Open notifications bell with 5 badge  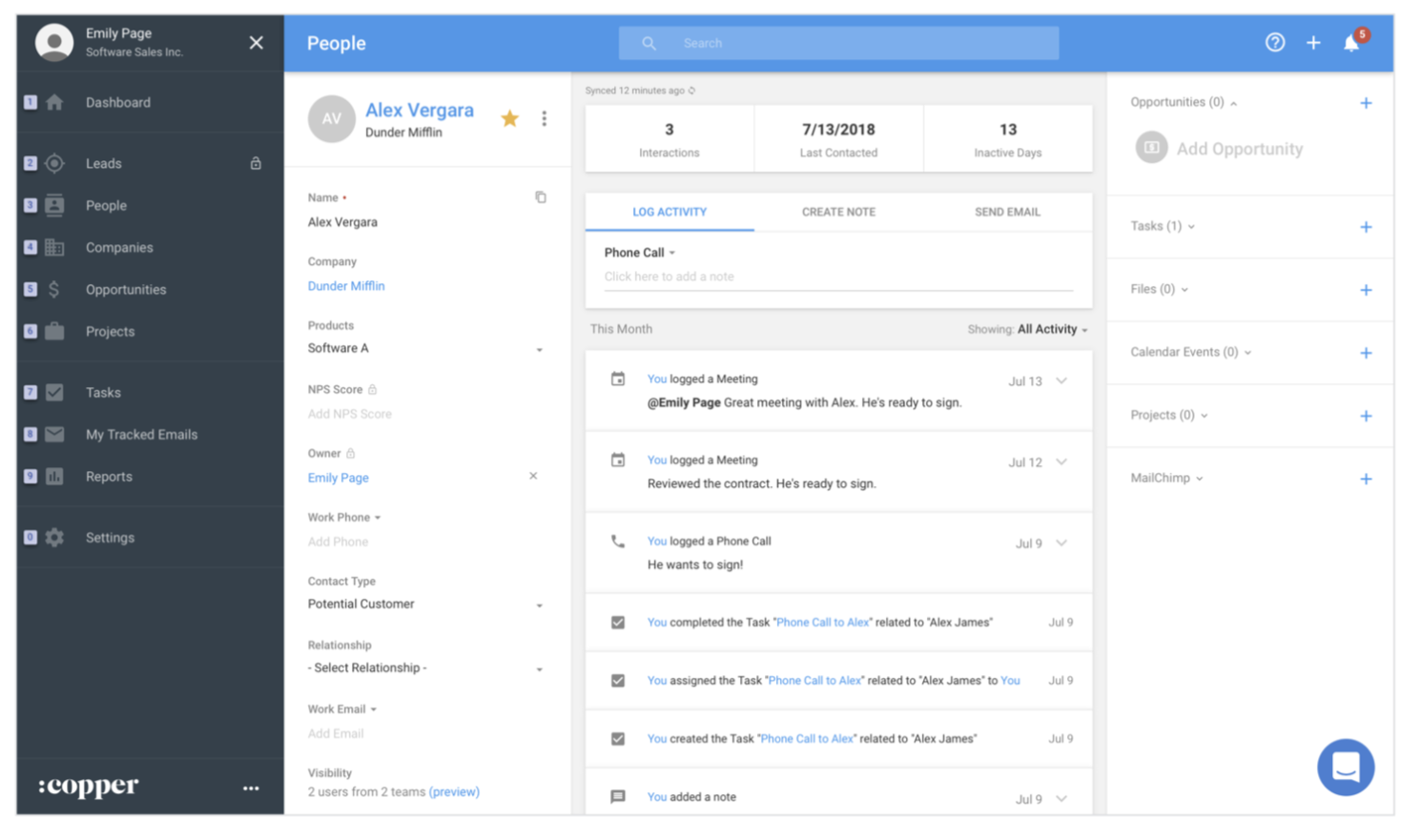tap(1354, 40)
